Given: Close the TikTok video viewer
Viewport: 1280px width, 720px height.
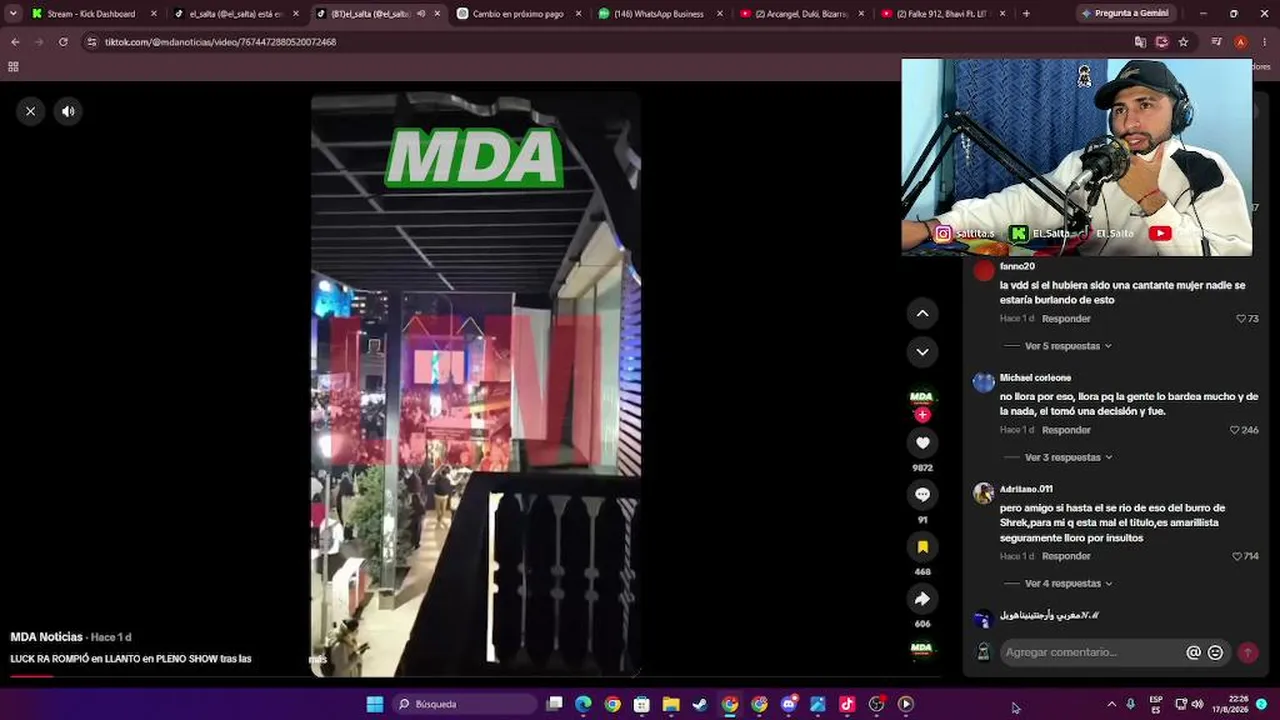Looking at the screenshot, I should click(x=30, y=111).
